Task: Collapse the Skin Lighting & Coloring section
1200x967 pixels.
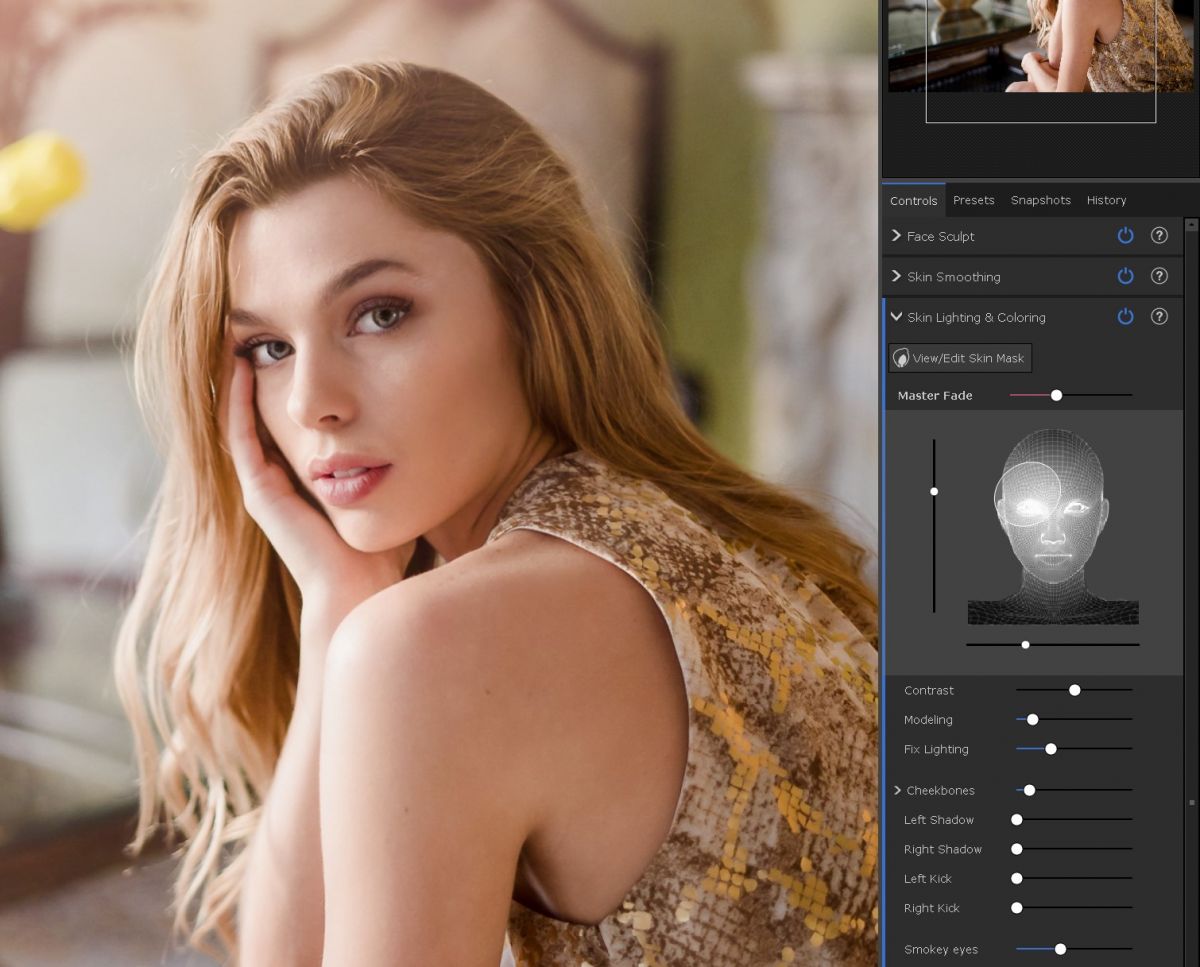Action: 895,317
